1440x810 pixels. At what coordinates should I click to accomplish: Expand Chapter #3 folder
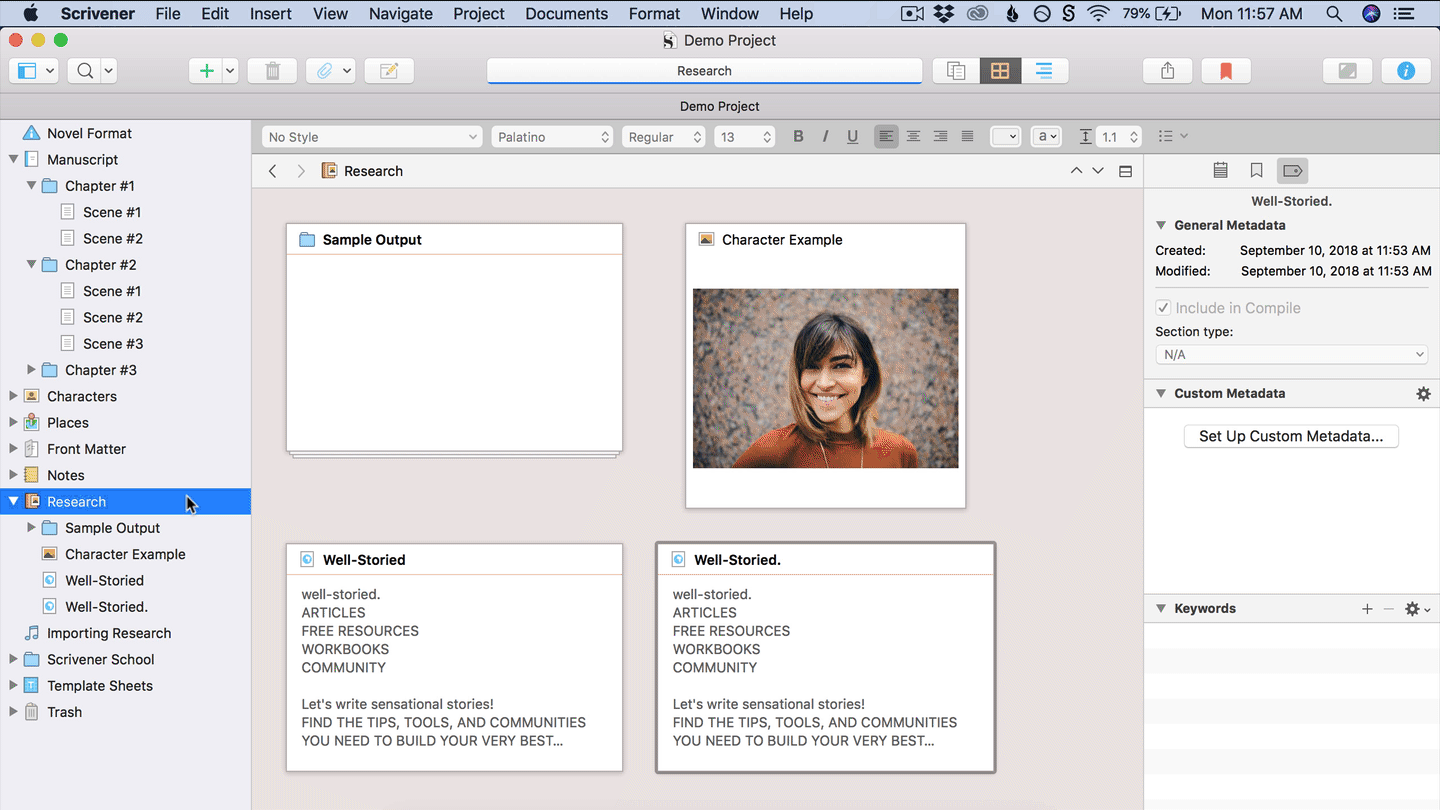31,370
